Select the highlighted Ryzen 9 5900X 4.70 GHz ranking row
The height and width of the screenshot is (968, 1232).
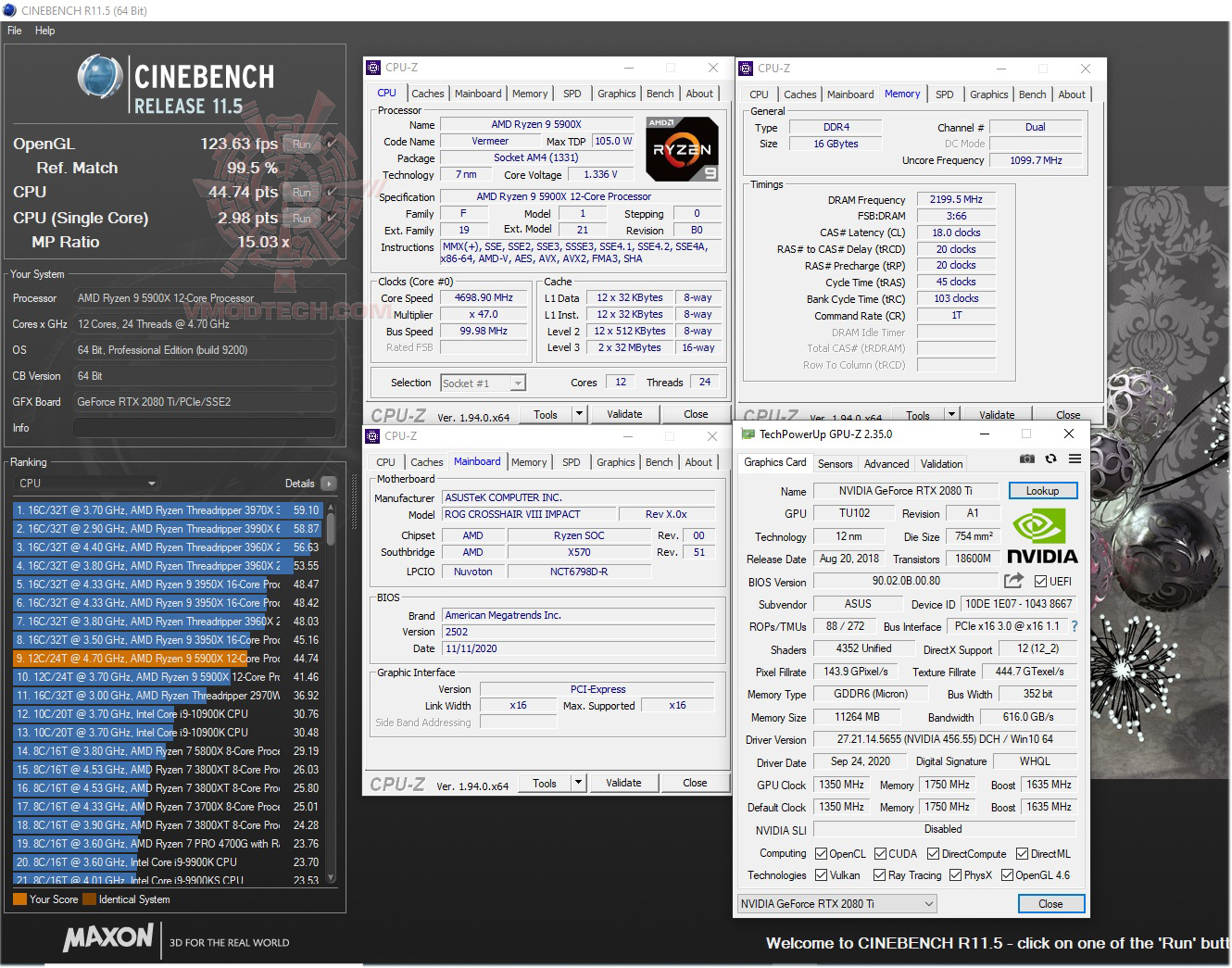click(x=168, y=659)
